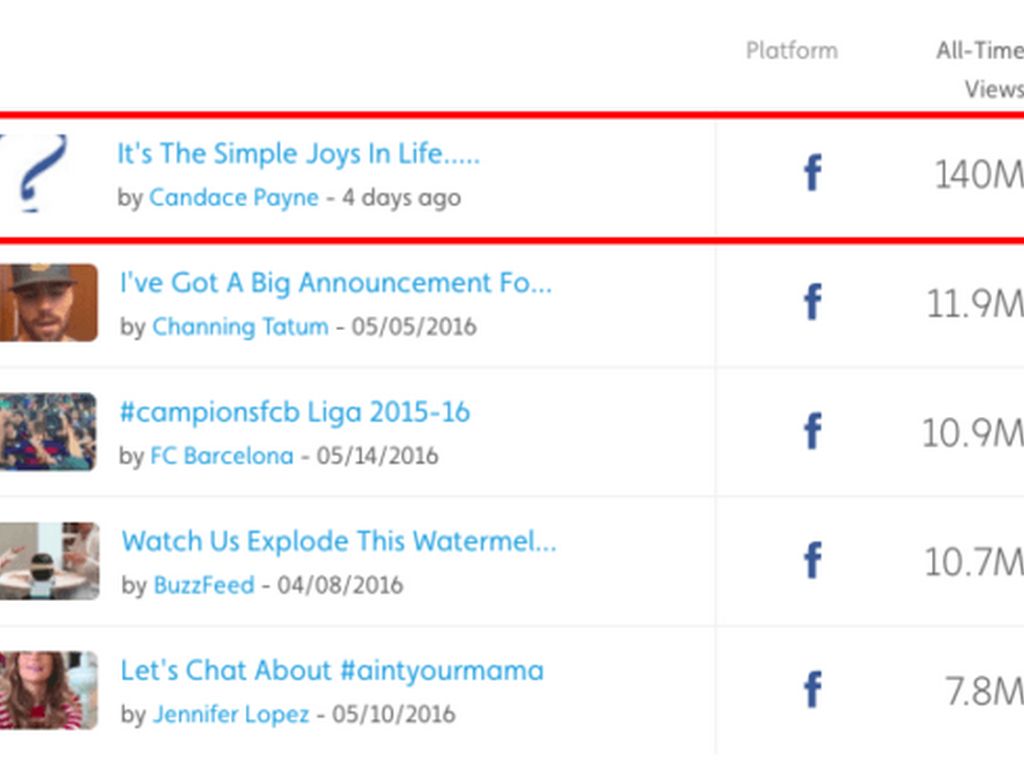Sort by the Platform column header

pyautogui.click(x=791, y=51)
